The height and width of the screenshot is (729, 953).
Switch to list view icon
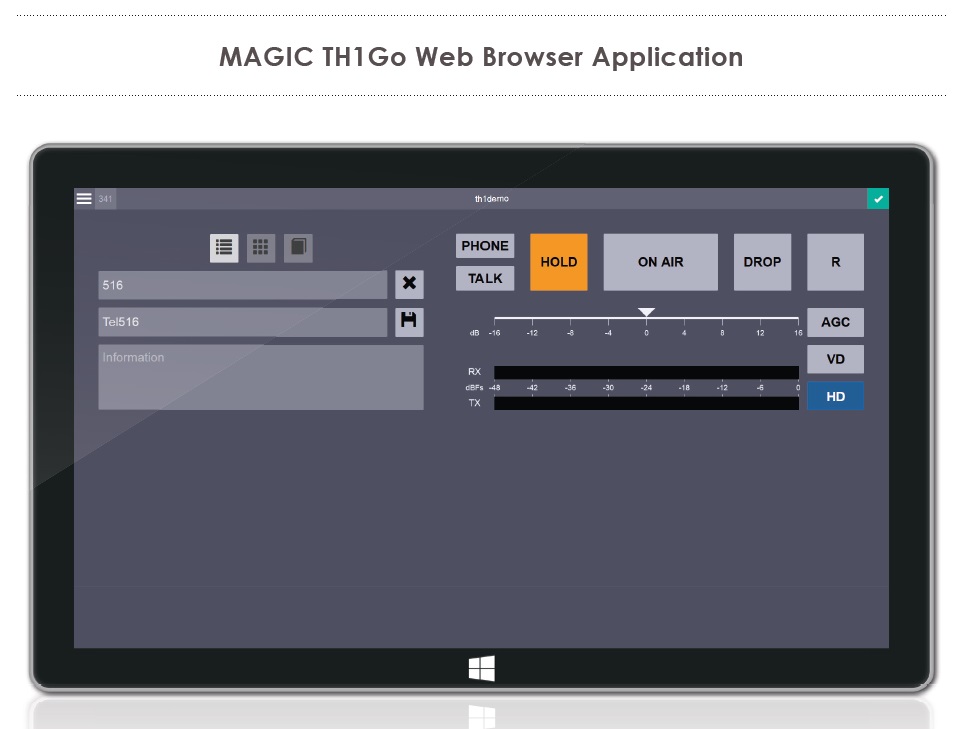point(224,248)
